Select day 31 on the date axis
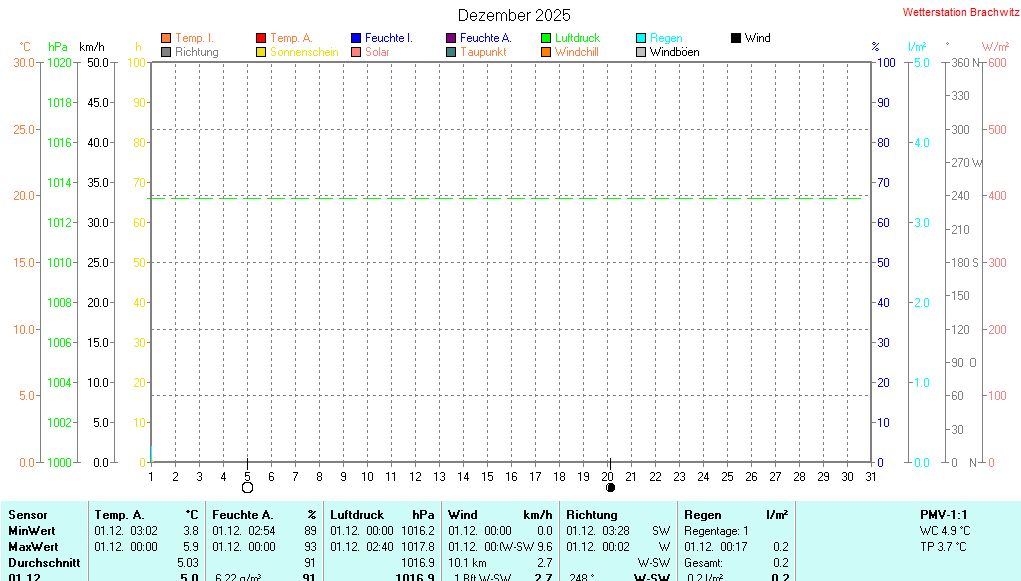1021x581 pixels. point(871,476)
